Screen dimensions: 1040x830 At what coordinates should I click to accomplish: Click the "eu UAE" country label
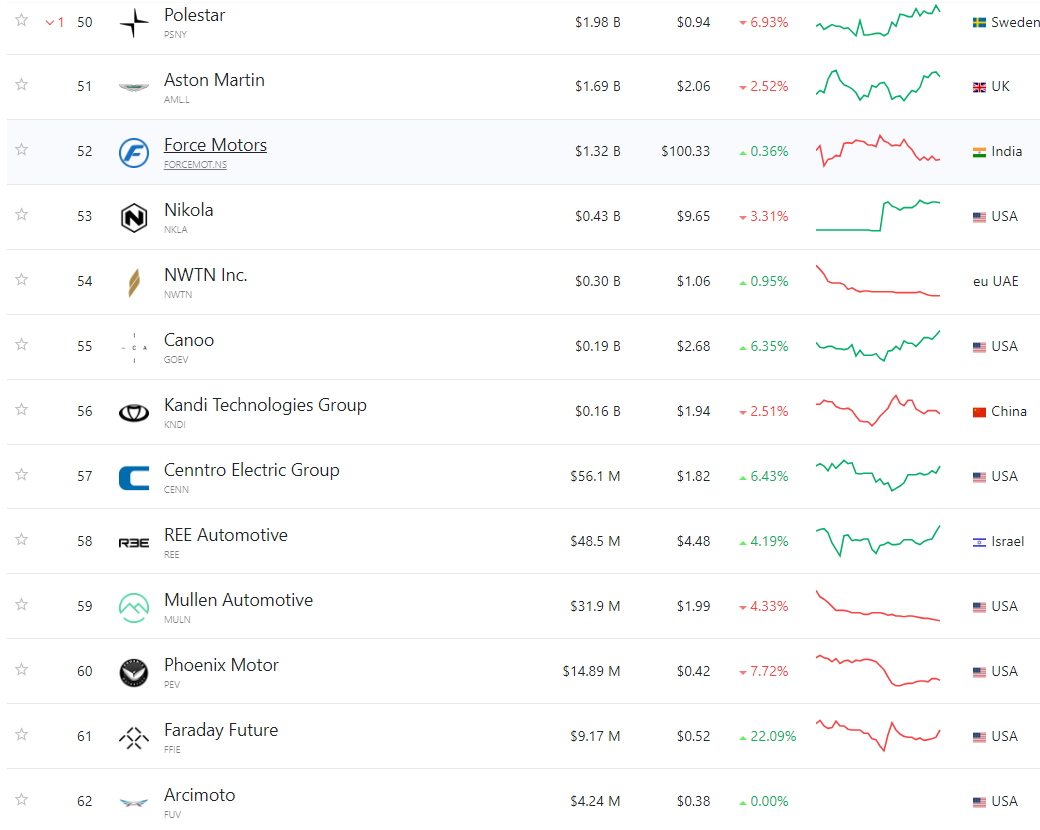pos(996,282)
